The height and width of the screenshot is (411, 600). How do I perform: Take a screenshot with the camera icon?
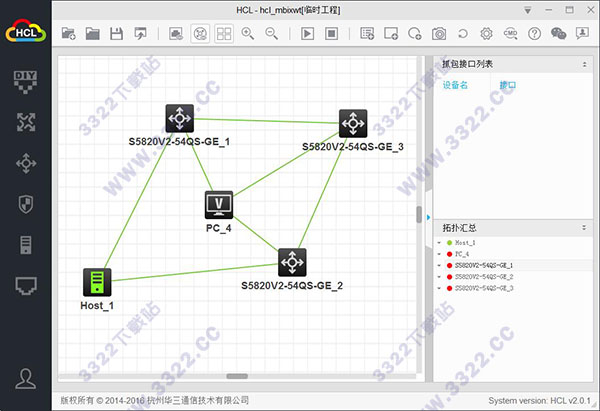pyautogui.click(x=439, y=34)
